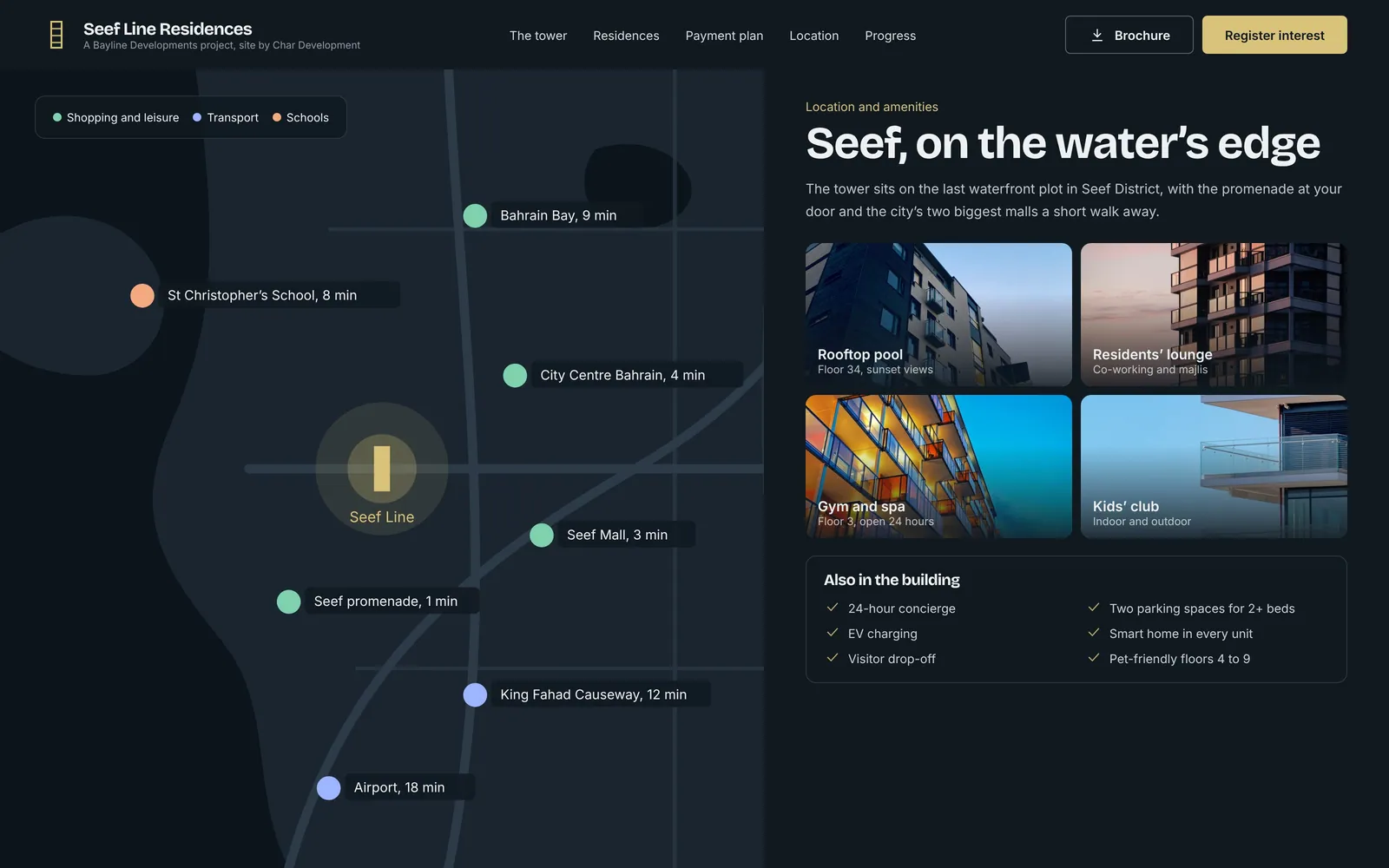
Task: Click the City Centre Bahrain map pin
Action: tap(515, 375)
